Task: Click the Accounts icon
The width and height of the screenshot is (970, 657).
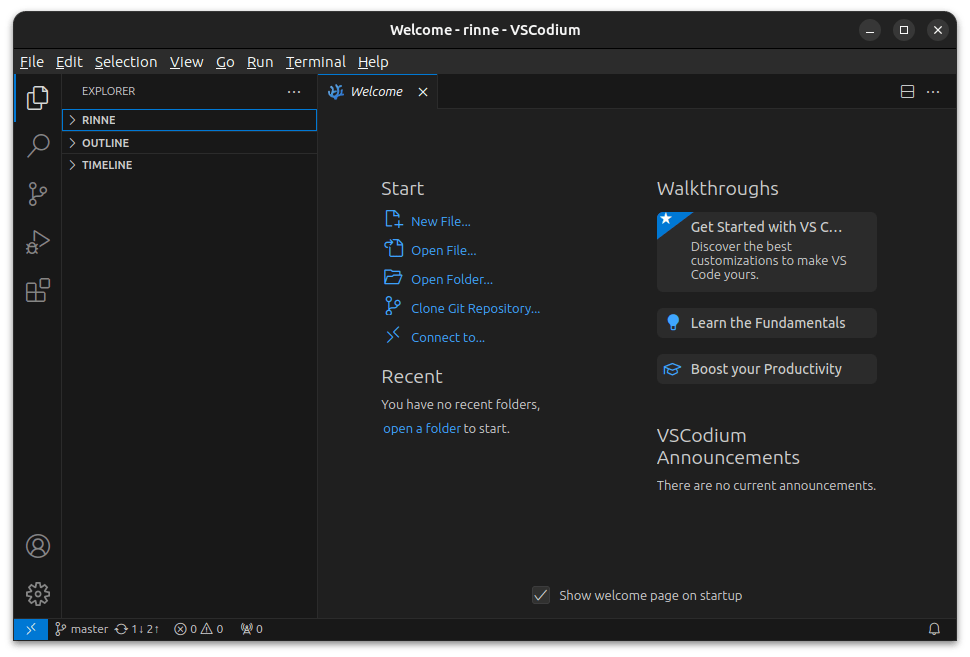Action: [x=38, y=546]
